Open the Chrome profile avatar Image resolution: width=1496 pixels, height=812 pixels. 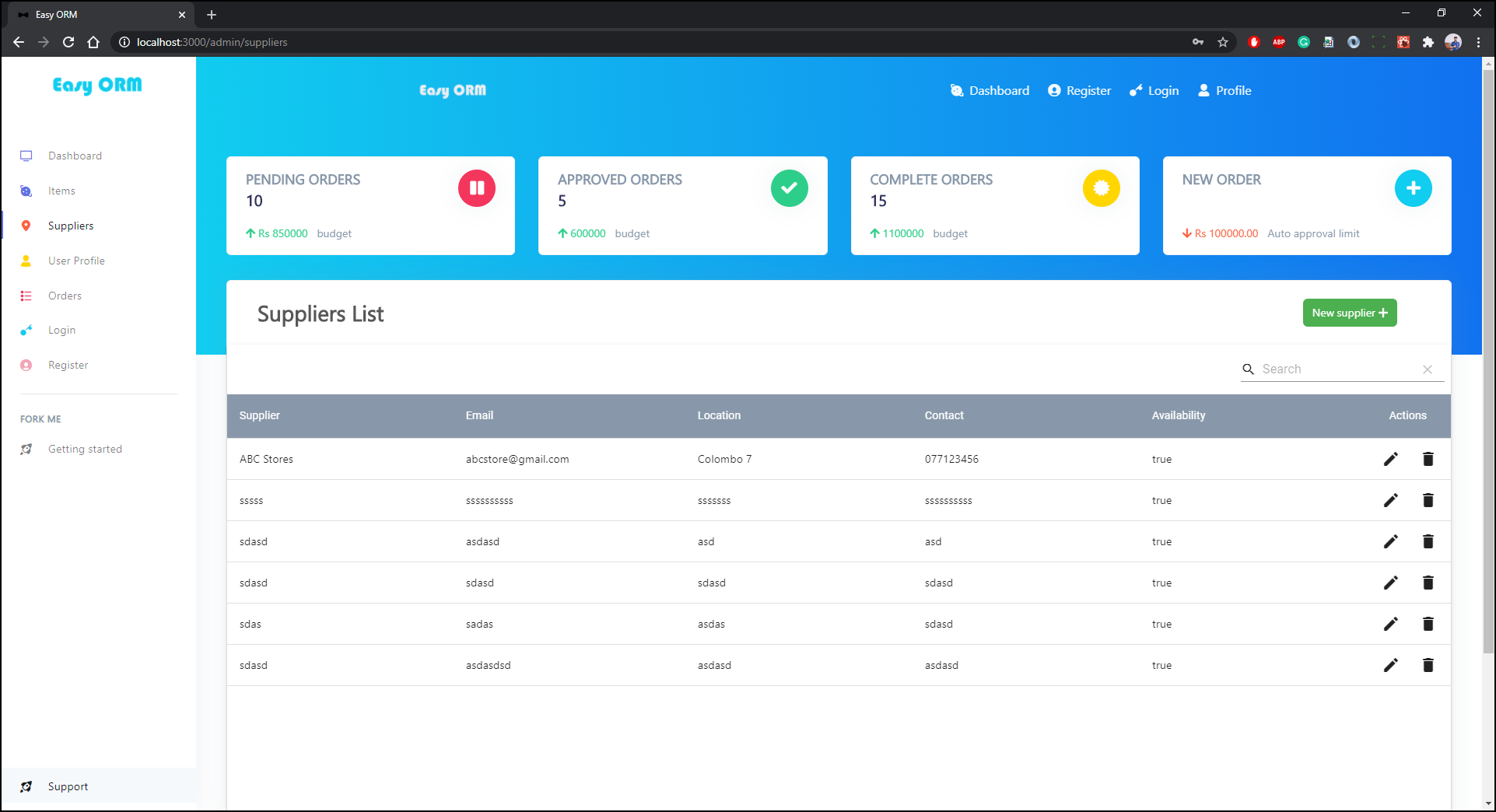[x=1453, y=42]
